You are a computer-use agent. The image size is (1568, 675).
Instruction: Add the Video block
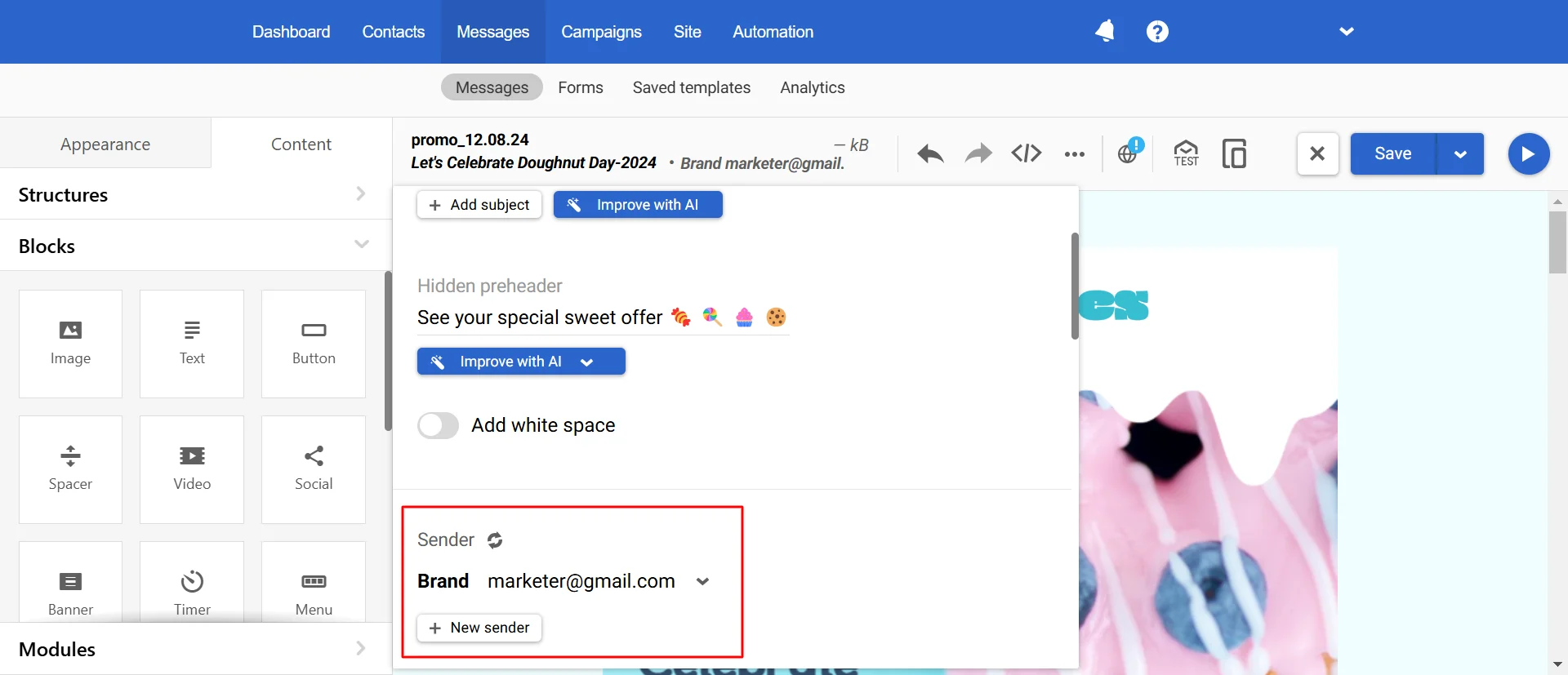tap(192, 469)
